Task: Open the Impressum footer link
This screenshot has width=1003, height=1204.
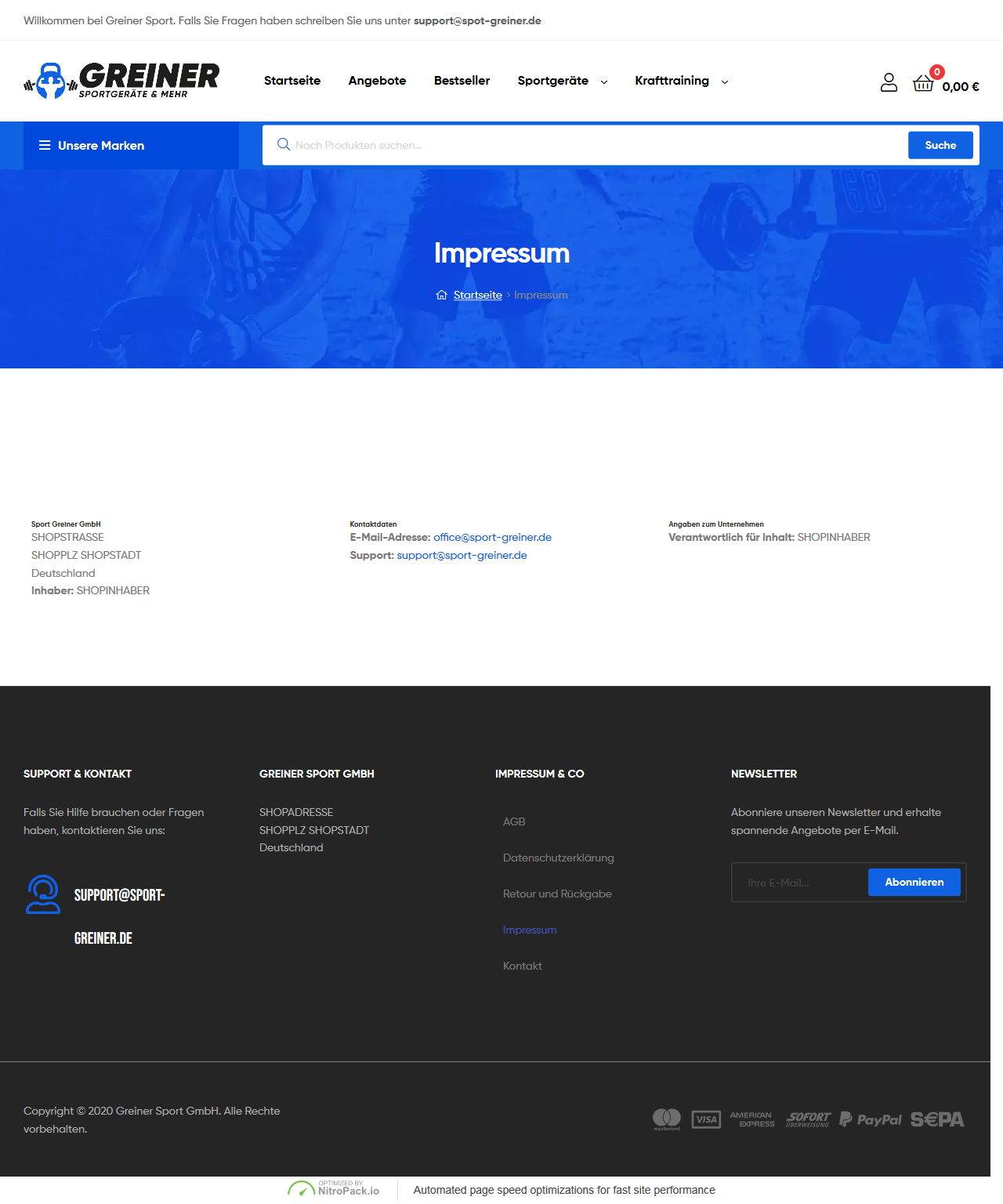Action: [x=530, y=930]
